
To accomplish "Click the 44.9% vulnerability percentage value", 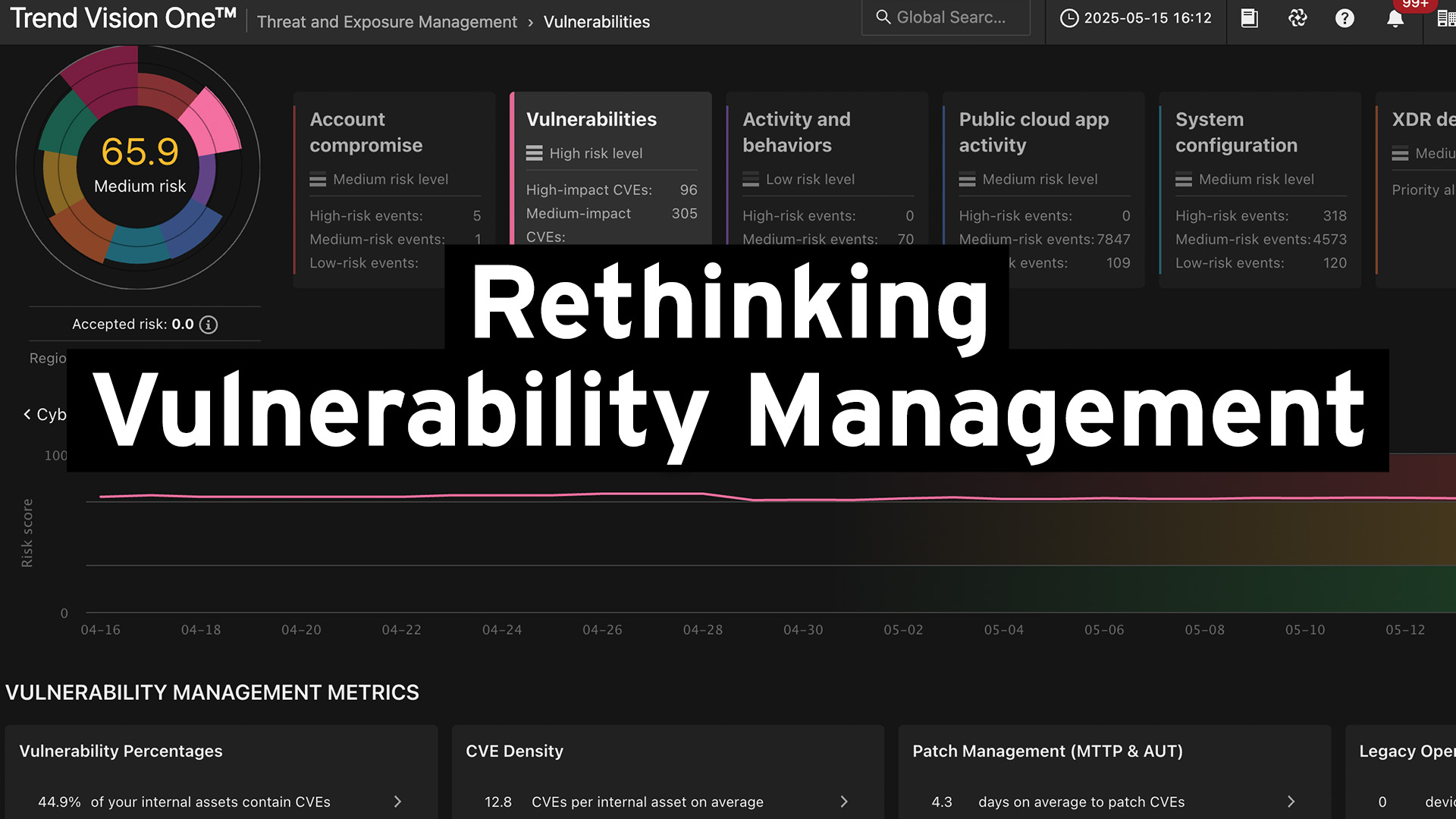I will pos(59,802).
